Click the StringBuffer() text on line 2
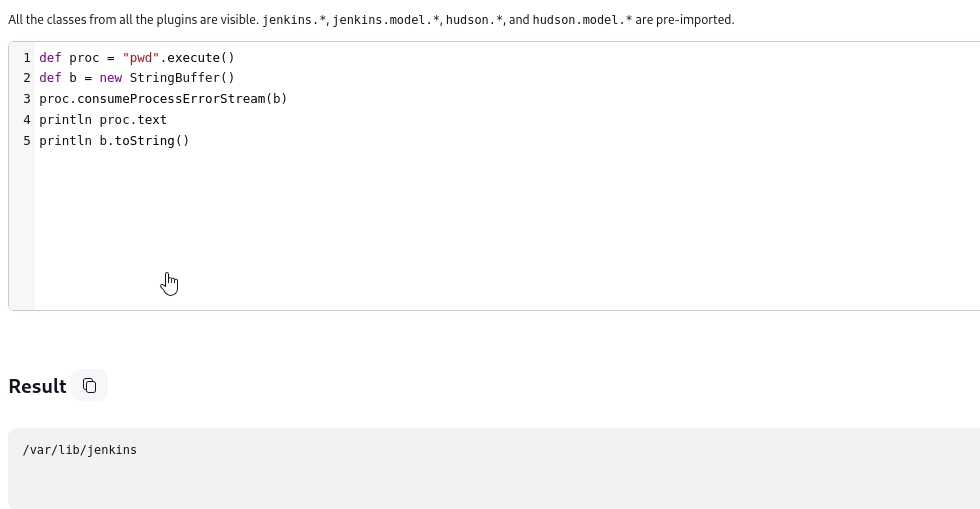This screenshot has width=980, height=509. tap(182, 78)
